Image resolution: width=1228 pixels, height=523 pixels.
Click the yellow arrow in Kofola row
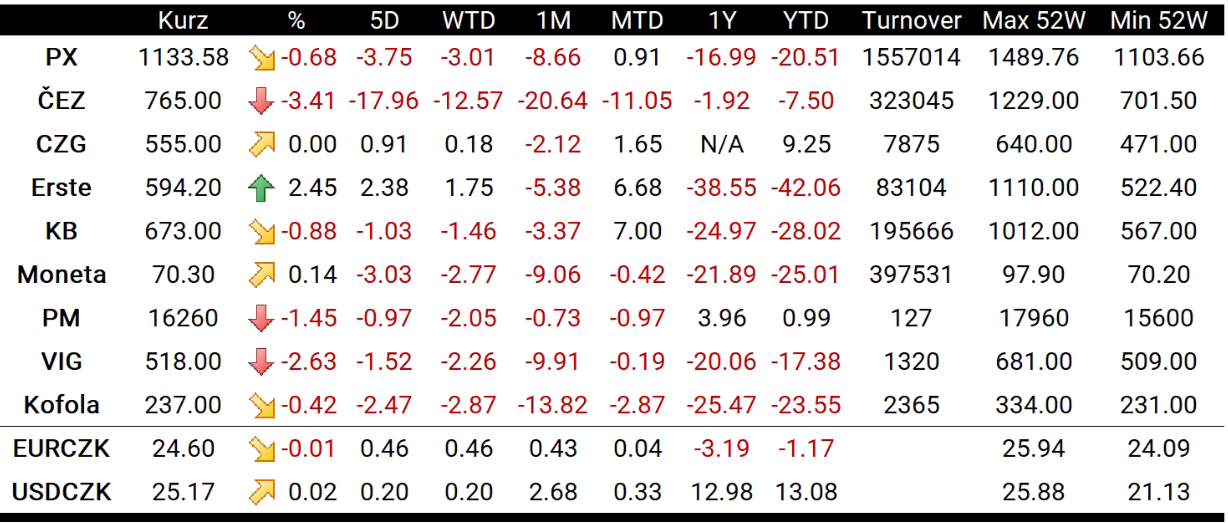coord(262,405)
